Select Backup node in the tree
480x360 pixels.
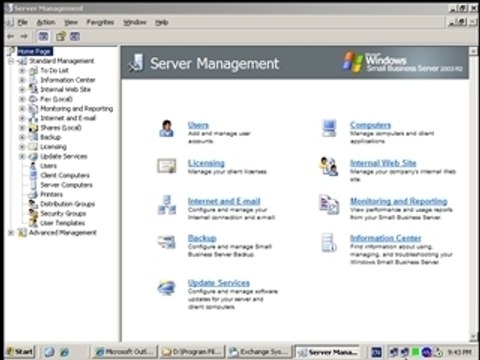pos(51,137)
